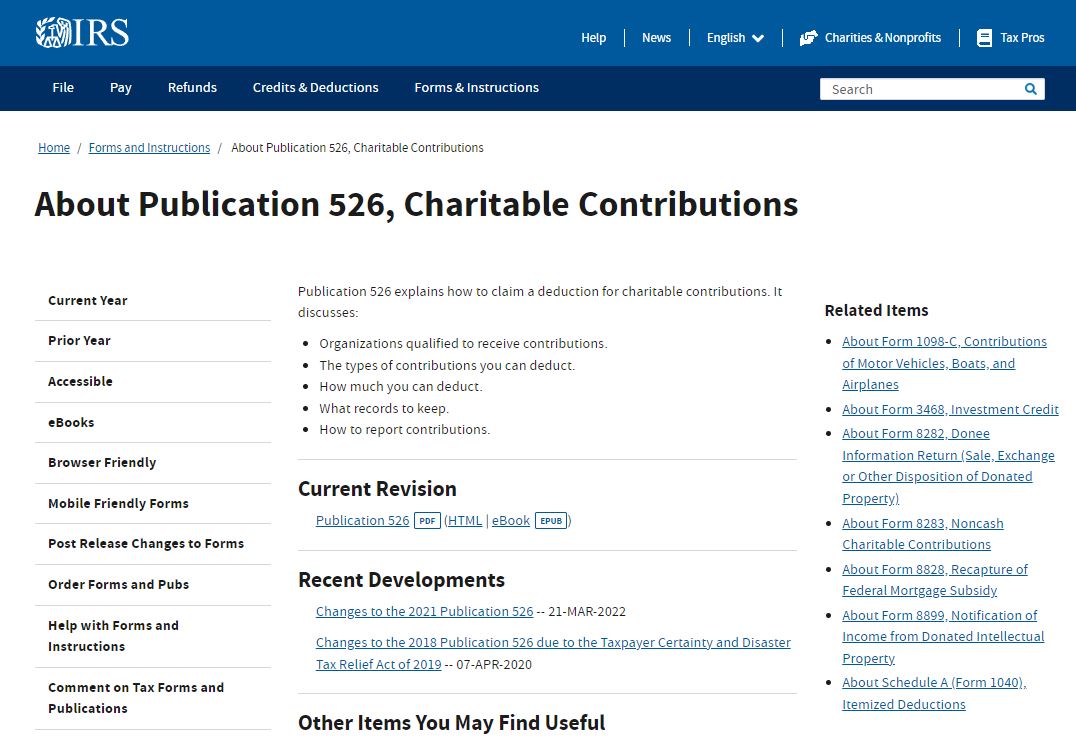Screen dimensions: 1076x739
Task: Open the File menu
Action: [63, 88]
